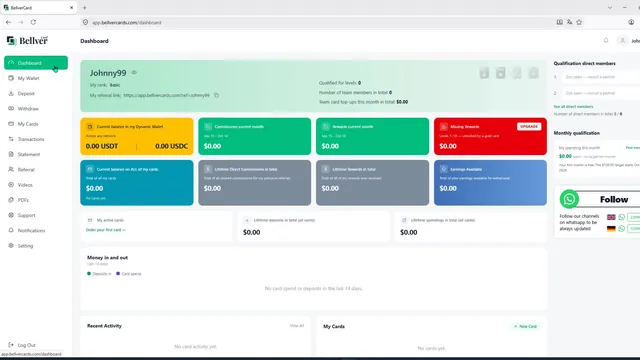Click the browser address bar
Viewport: 640px width, 360px height.
click(x=318, y=22)
